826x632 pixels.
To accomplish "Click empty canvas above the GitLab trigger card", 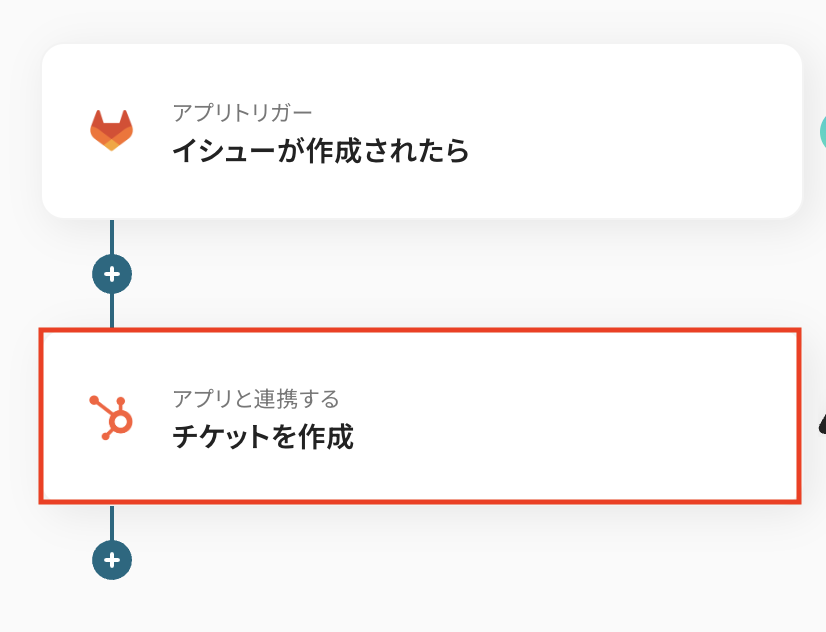I will (420, 20).
